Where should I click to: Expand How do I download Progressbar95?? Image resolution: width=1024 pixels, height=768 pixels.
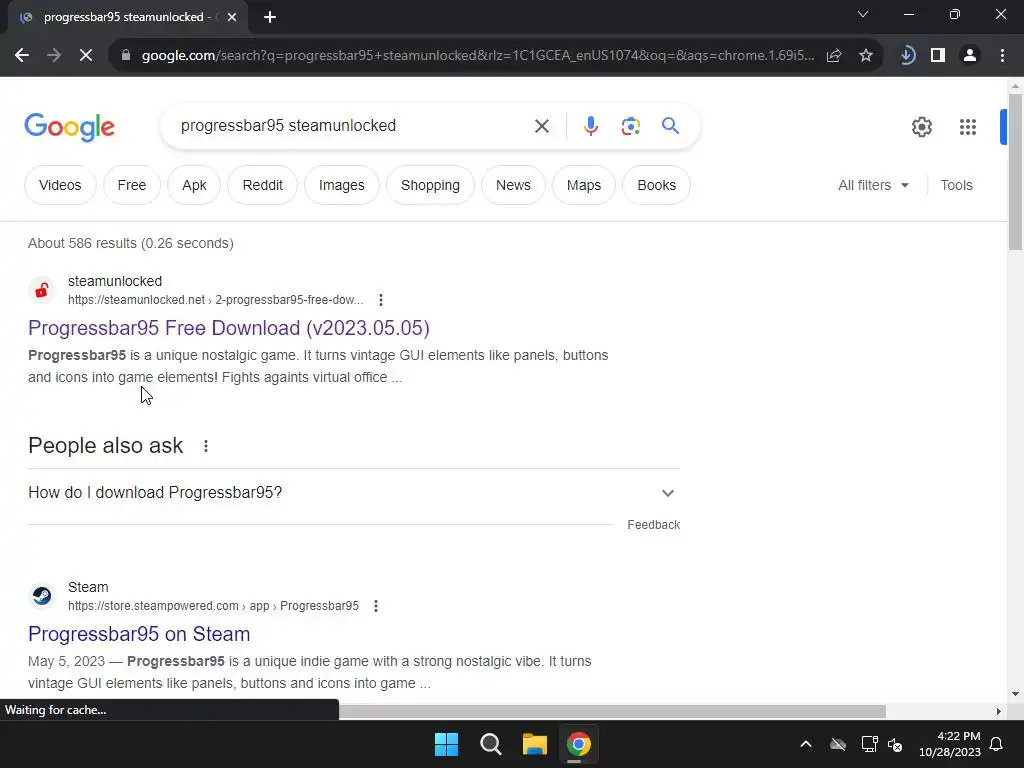(x=353, y=493)
